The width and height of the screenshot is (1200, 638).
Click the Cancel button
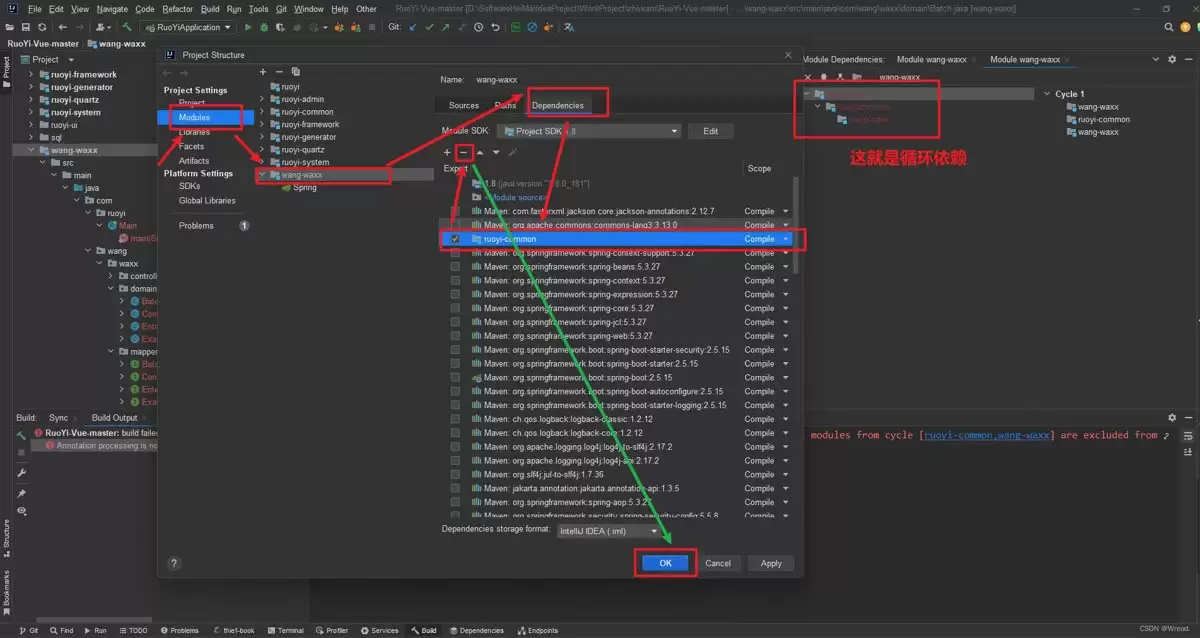click(718, 563)
